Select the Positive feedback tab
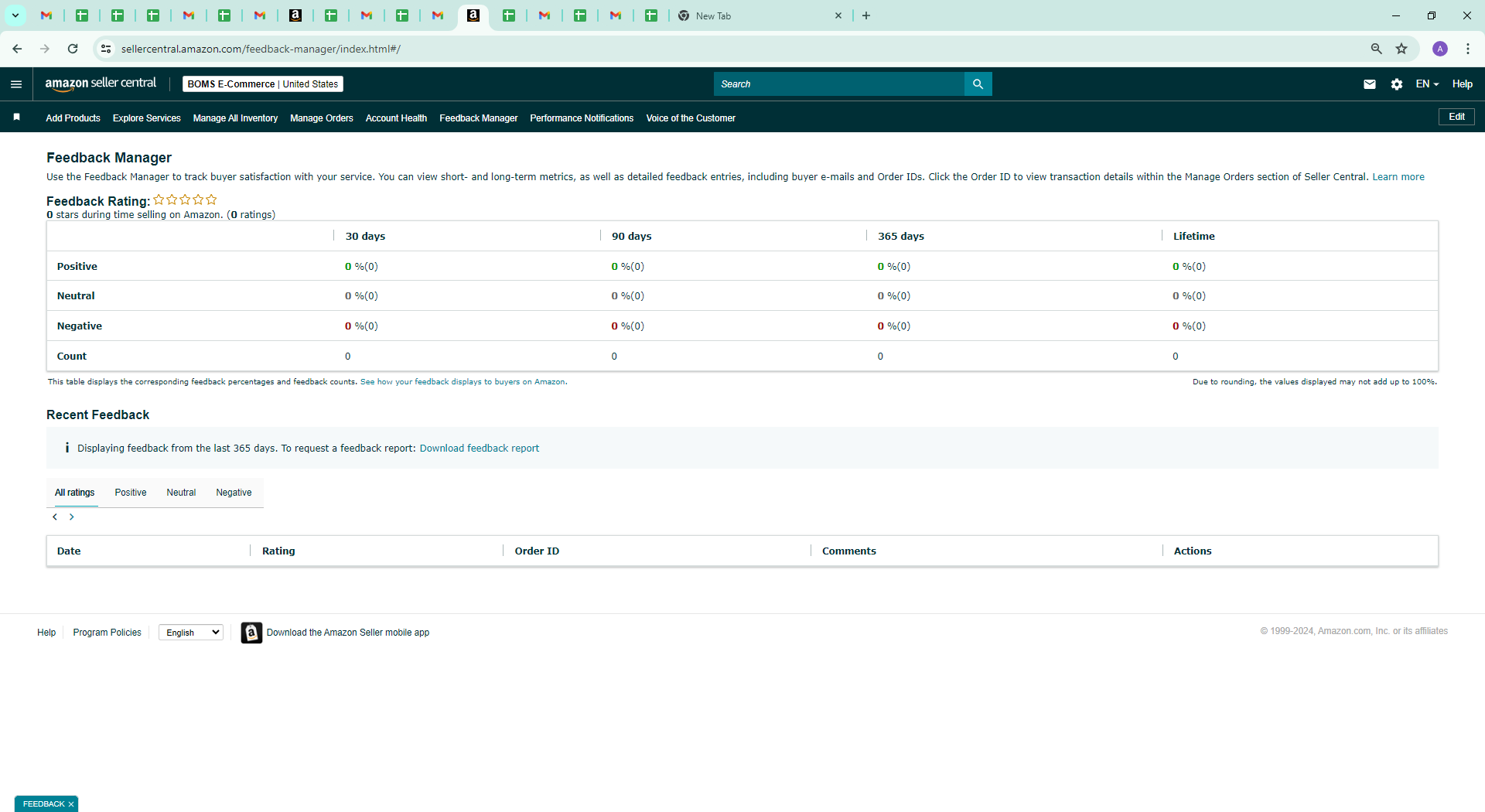The width and height of the screenshot is (1485, 812). (131, 493)
